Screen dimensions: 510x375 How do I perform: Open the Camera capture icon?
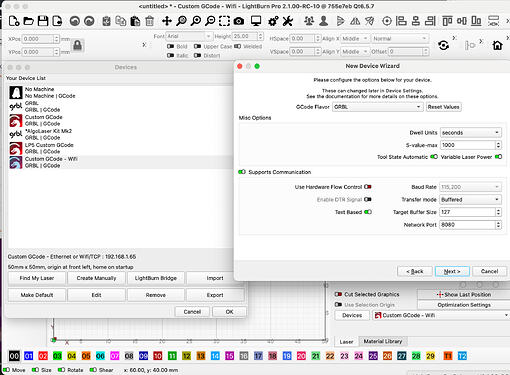coord(238,21)
